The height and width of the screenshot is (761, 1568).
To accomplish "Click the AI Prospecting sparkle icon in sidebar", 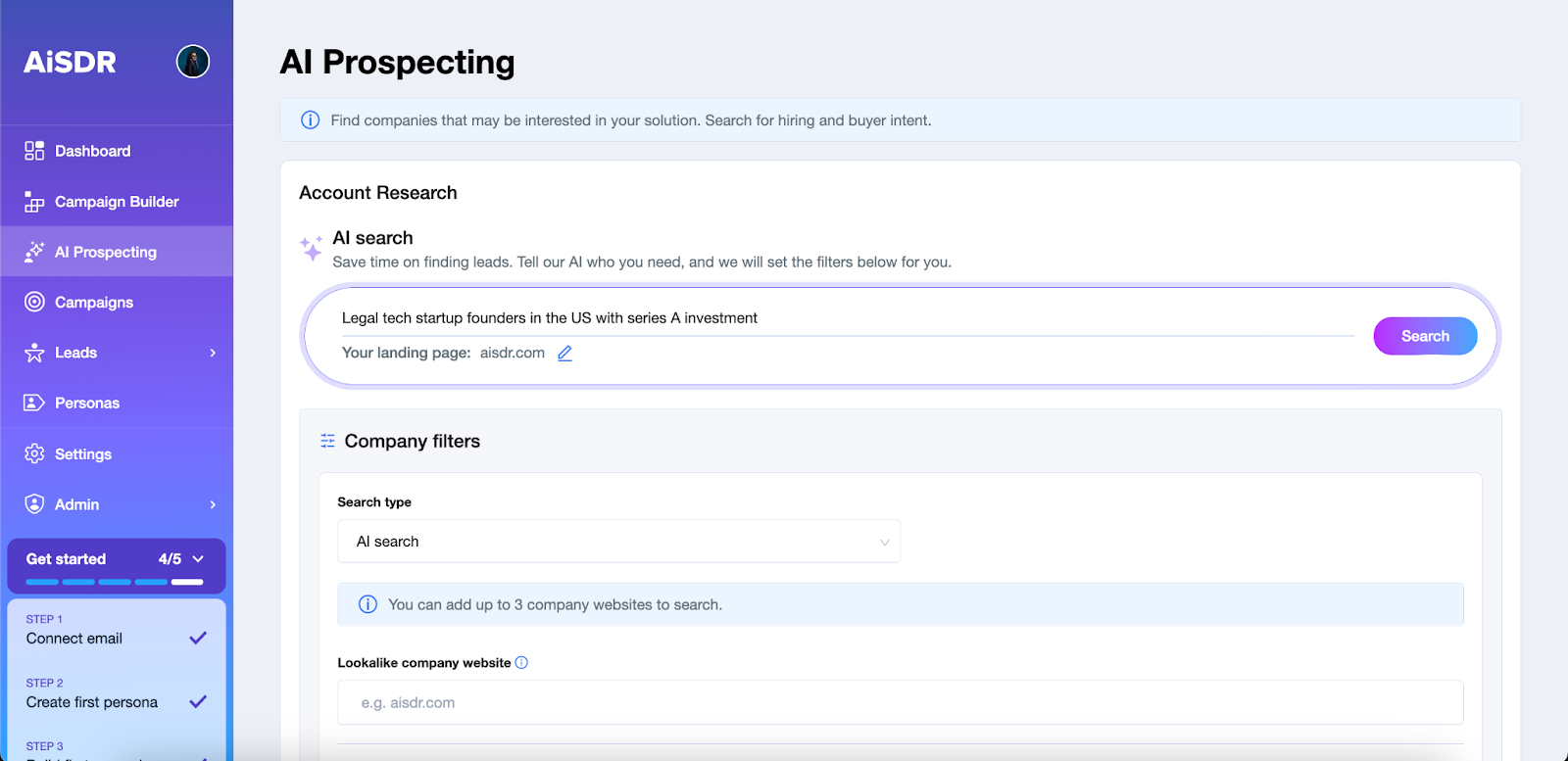I will [x=34, y=252].
